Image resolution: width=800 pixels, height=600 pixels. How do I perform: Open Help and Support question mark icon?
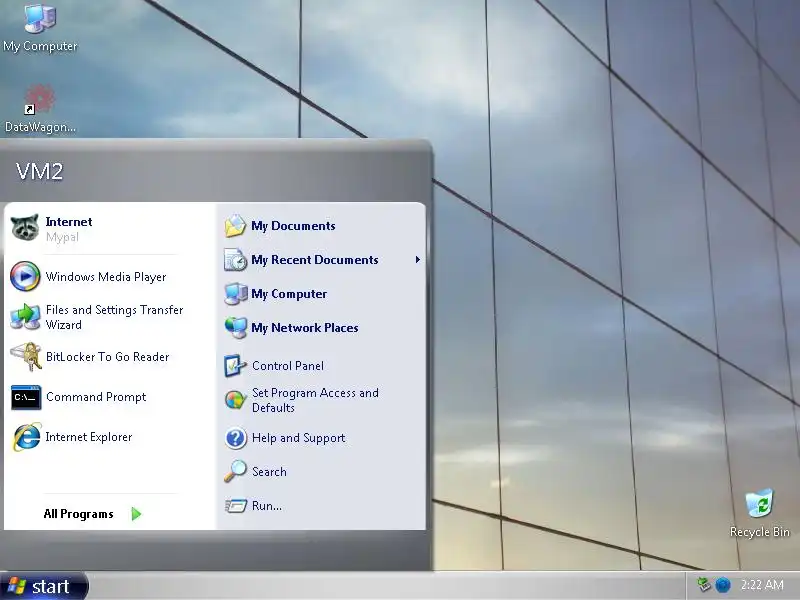pos(235,438)
